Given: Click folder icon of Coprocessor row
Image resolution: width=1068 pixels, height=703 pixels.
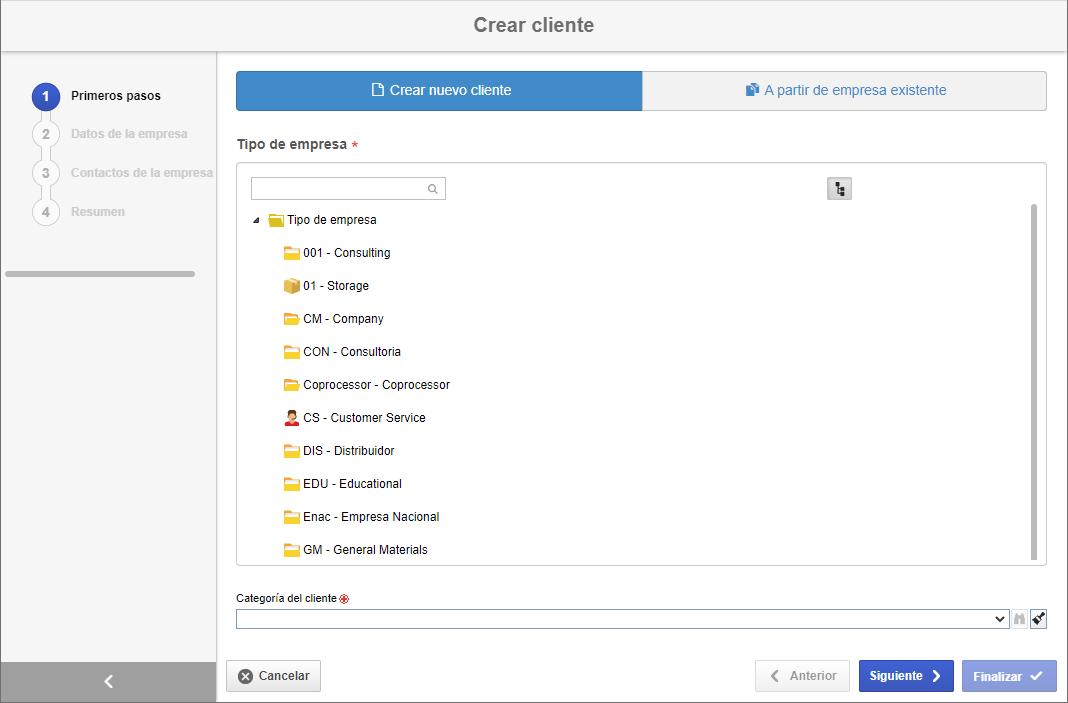Looking at the screenshot, I should pos(292,385).
